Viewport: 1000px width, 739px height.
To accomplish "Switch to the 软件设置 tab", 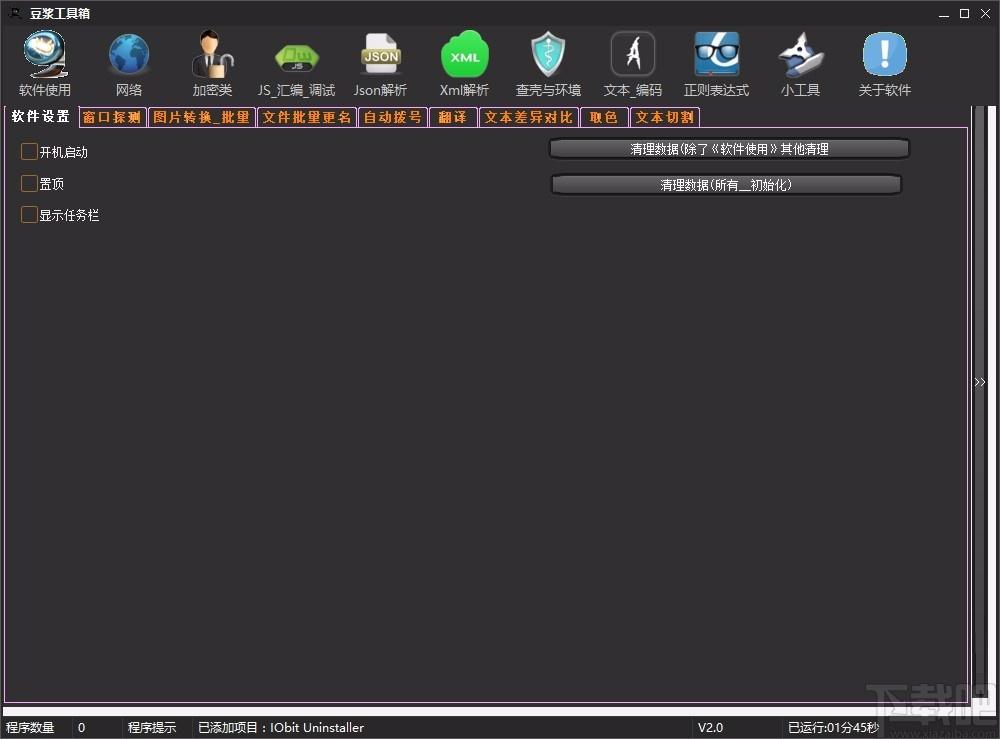I will tap(40, 117).
